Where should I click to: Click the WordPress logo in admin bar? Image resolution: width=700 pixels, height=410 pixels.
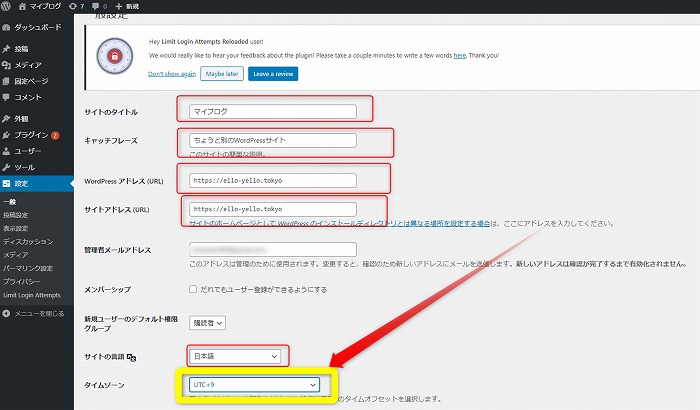(9, 7)
